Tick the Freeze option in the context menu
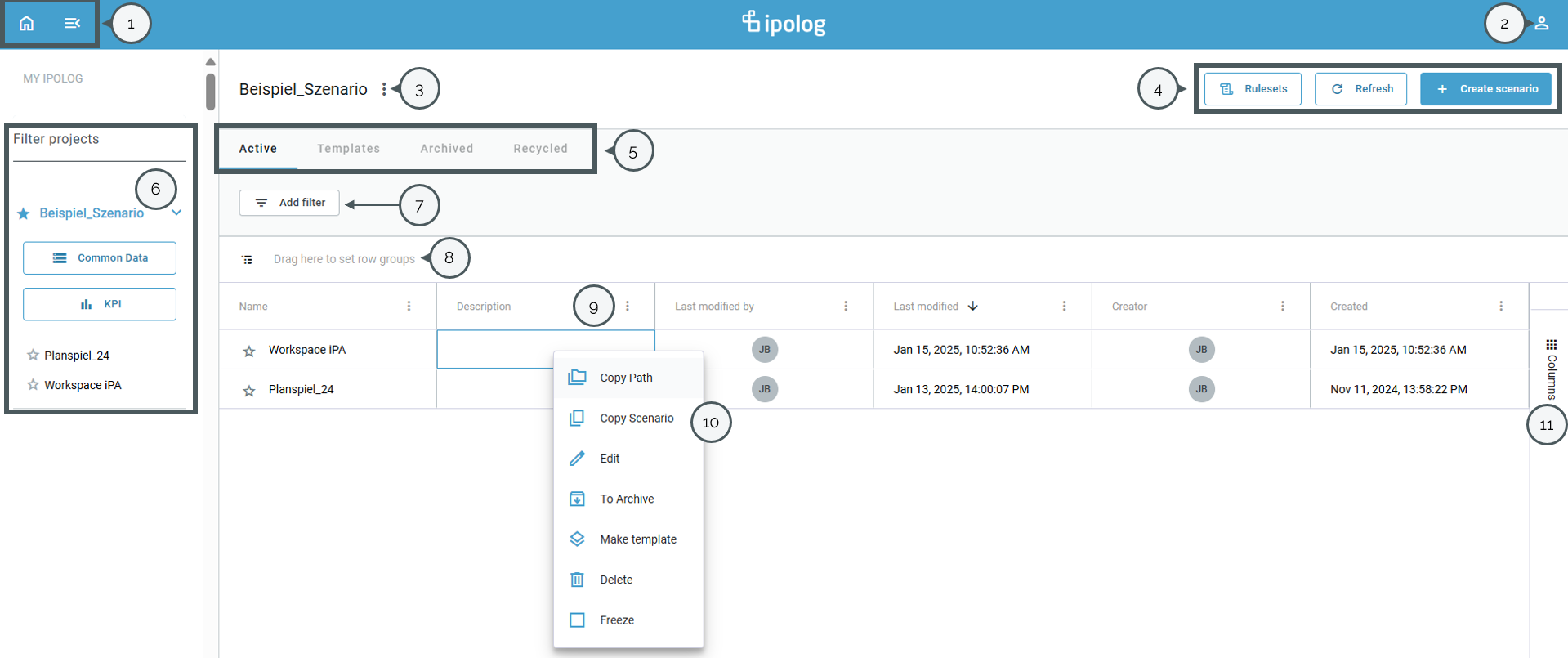The width and height of the screenshot is (1568, 658). tap(577, 620)
